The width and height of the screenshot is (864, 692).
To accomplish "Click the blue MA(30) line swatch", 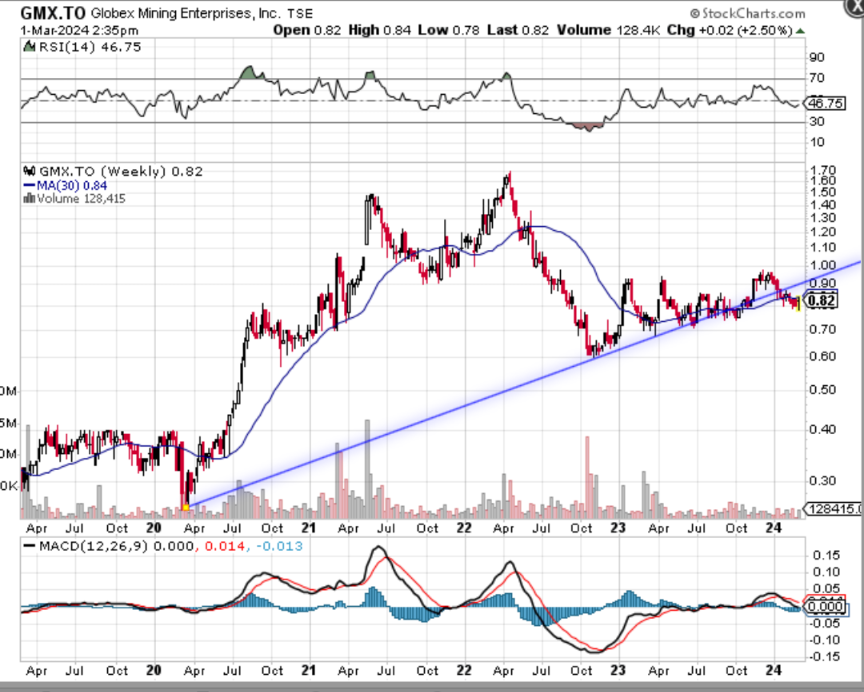I will (29, 186).
